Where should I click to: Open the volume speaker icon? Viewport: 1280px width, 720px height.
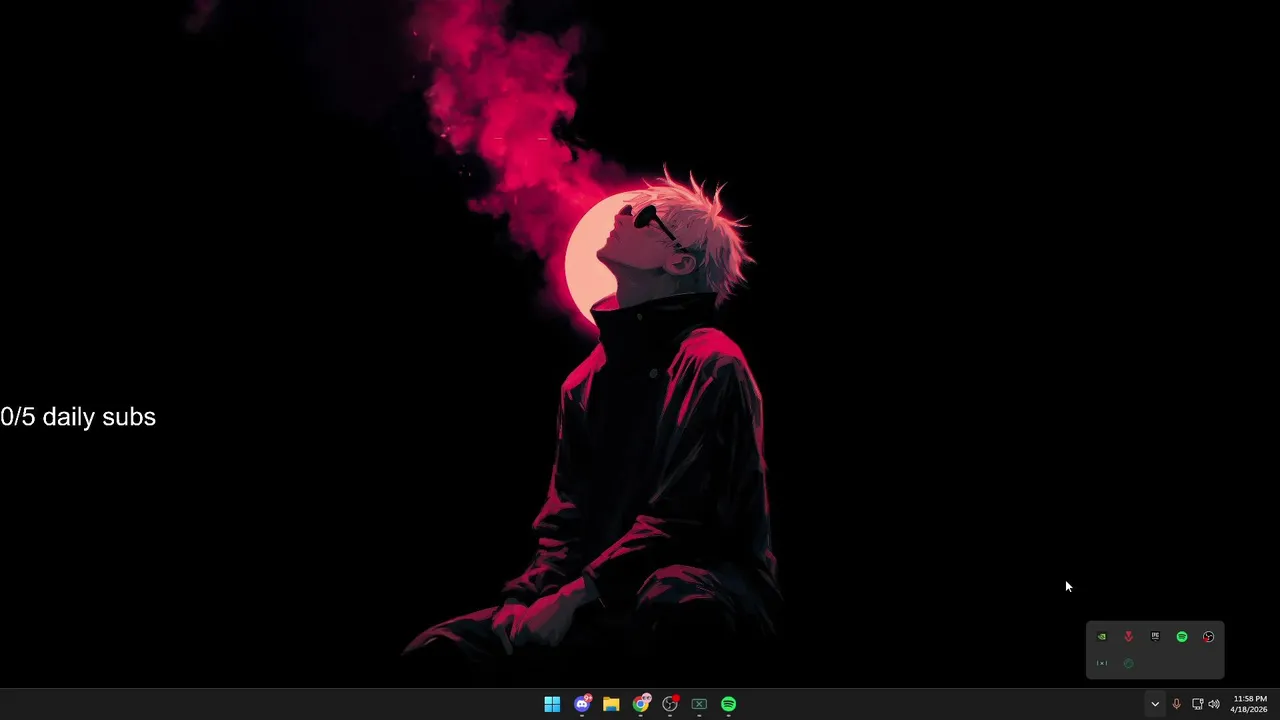point(1214,704)
